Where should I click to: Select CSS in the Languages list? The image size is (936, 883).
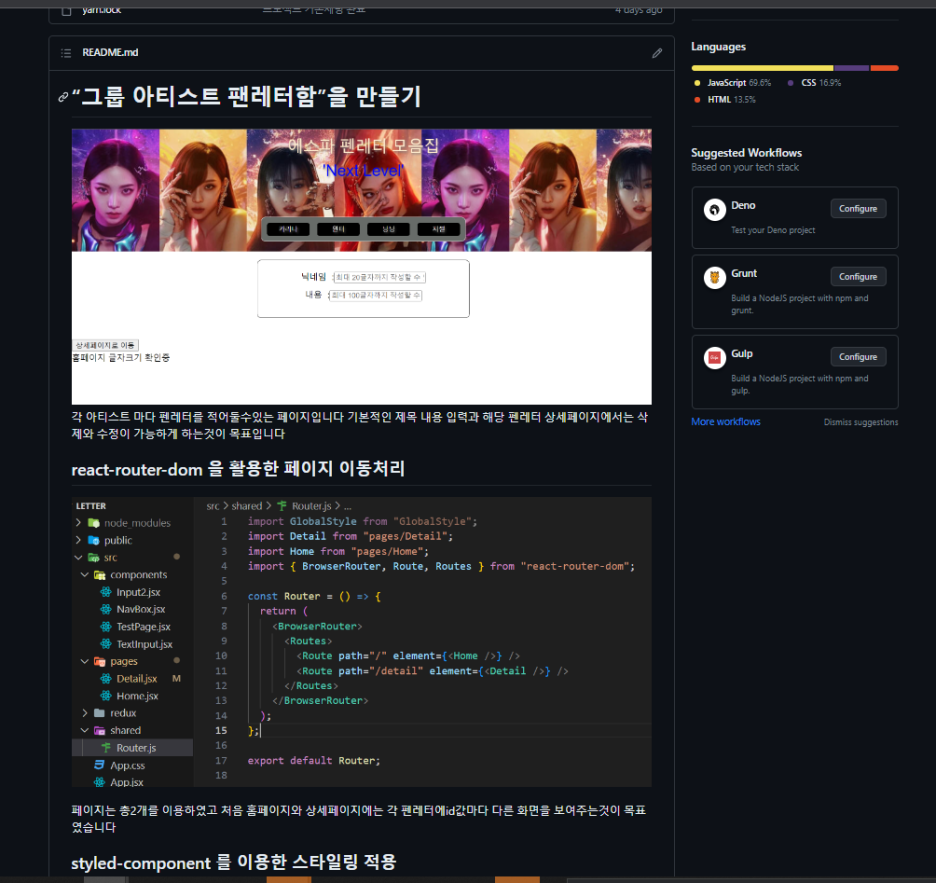click(814, 83)
